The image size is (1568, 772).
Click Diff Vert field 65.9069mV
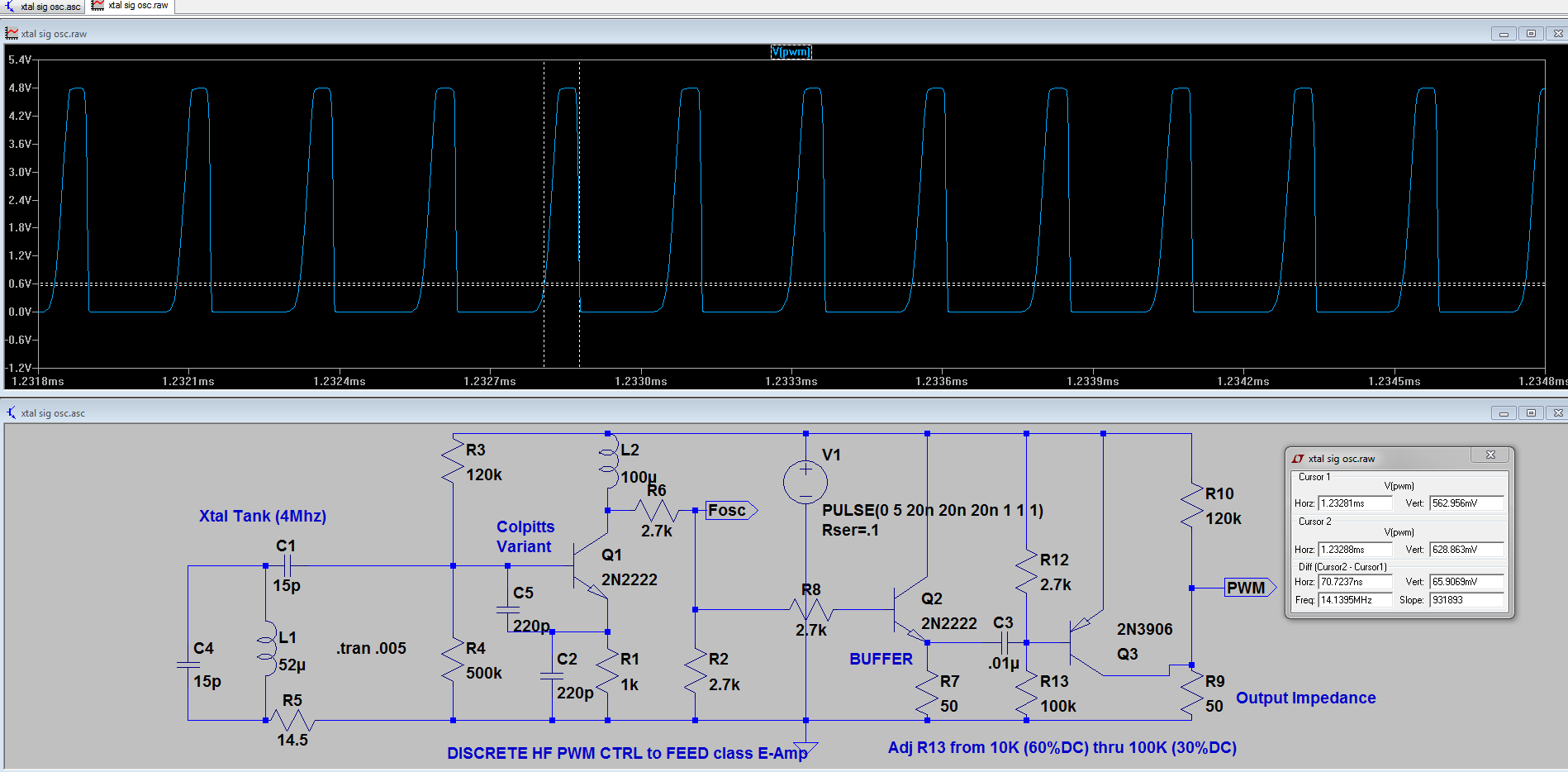tap(1466, 582)
